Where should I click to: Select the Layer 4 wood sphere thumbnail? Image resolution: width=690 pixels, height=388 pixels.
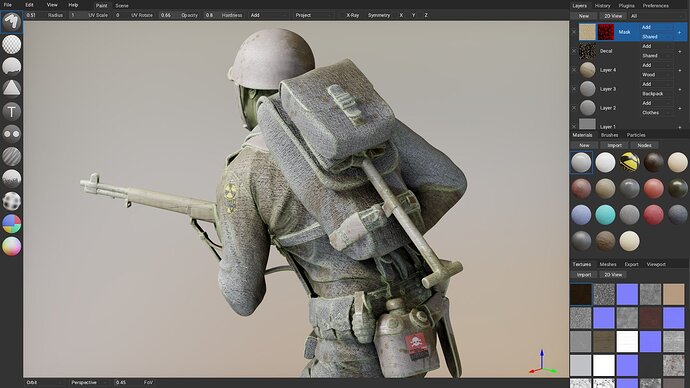point(587,70)
